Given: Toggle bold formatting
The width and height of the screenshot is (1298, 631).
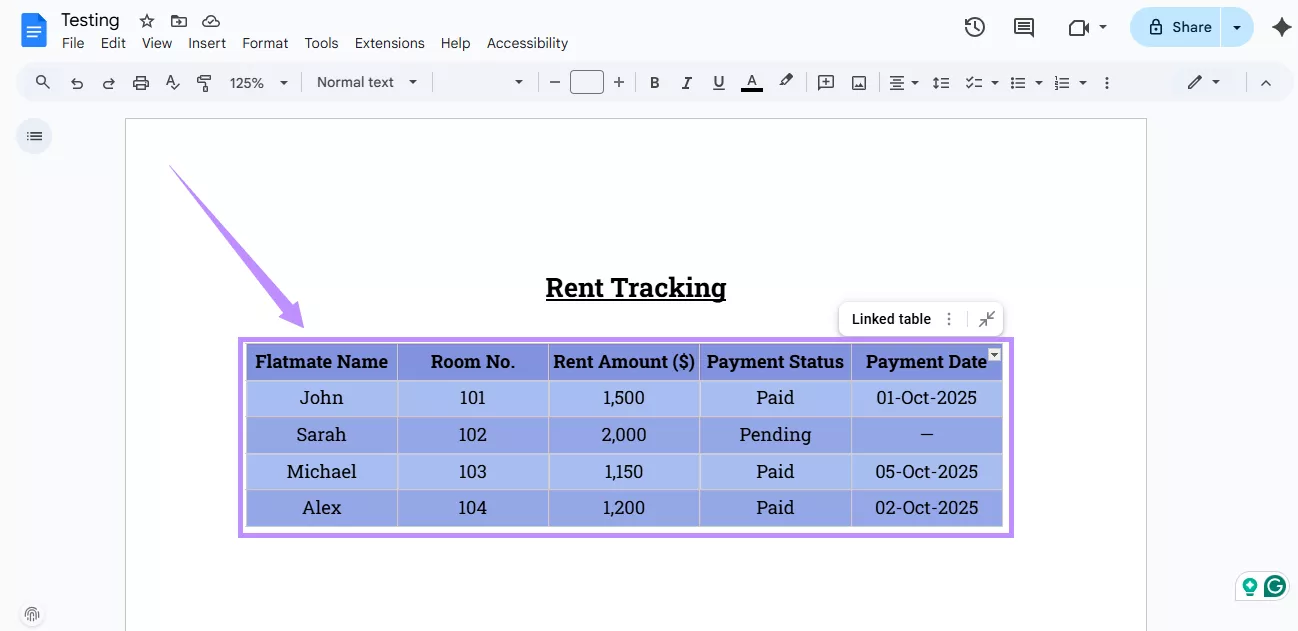Looking at the screenshot, I should pos(654,82).
